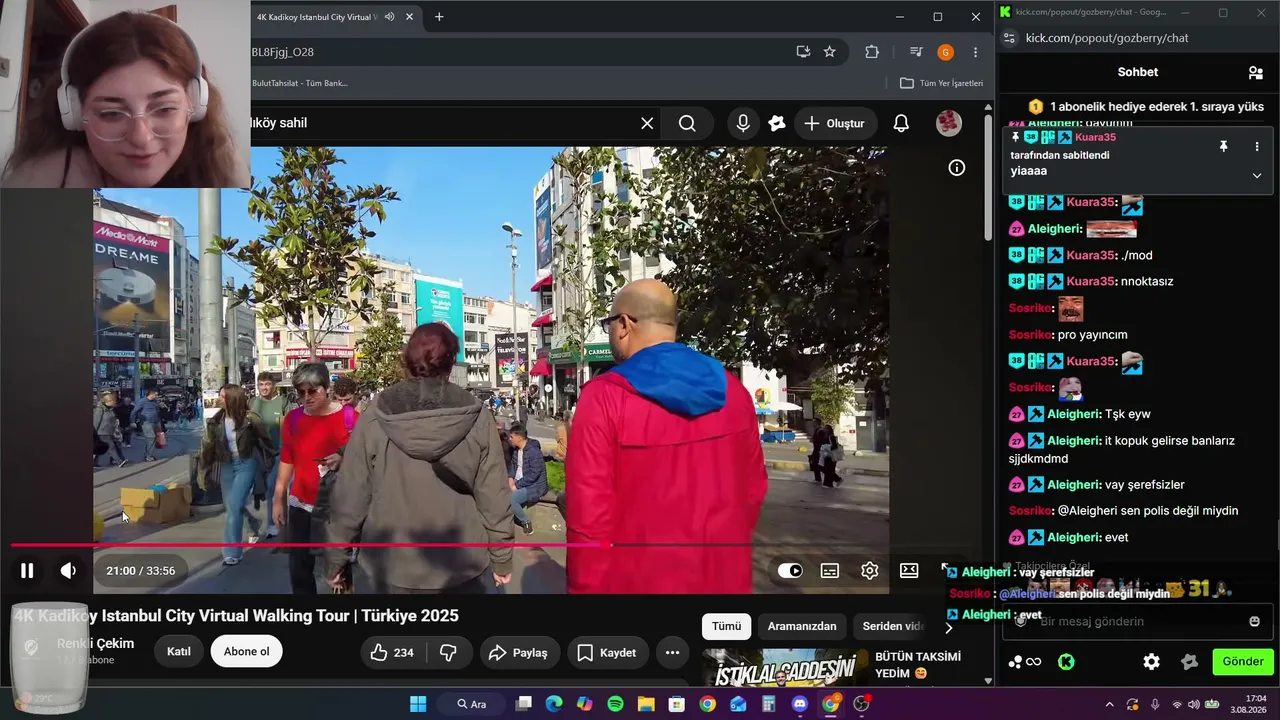Open taskbar search Ara box
Image resolution: width=1280 pixels, height=720 pixels.
(471, 704)
